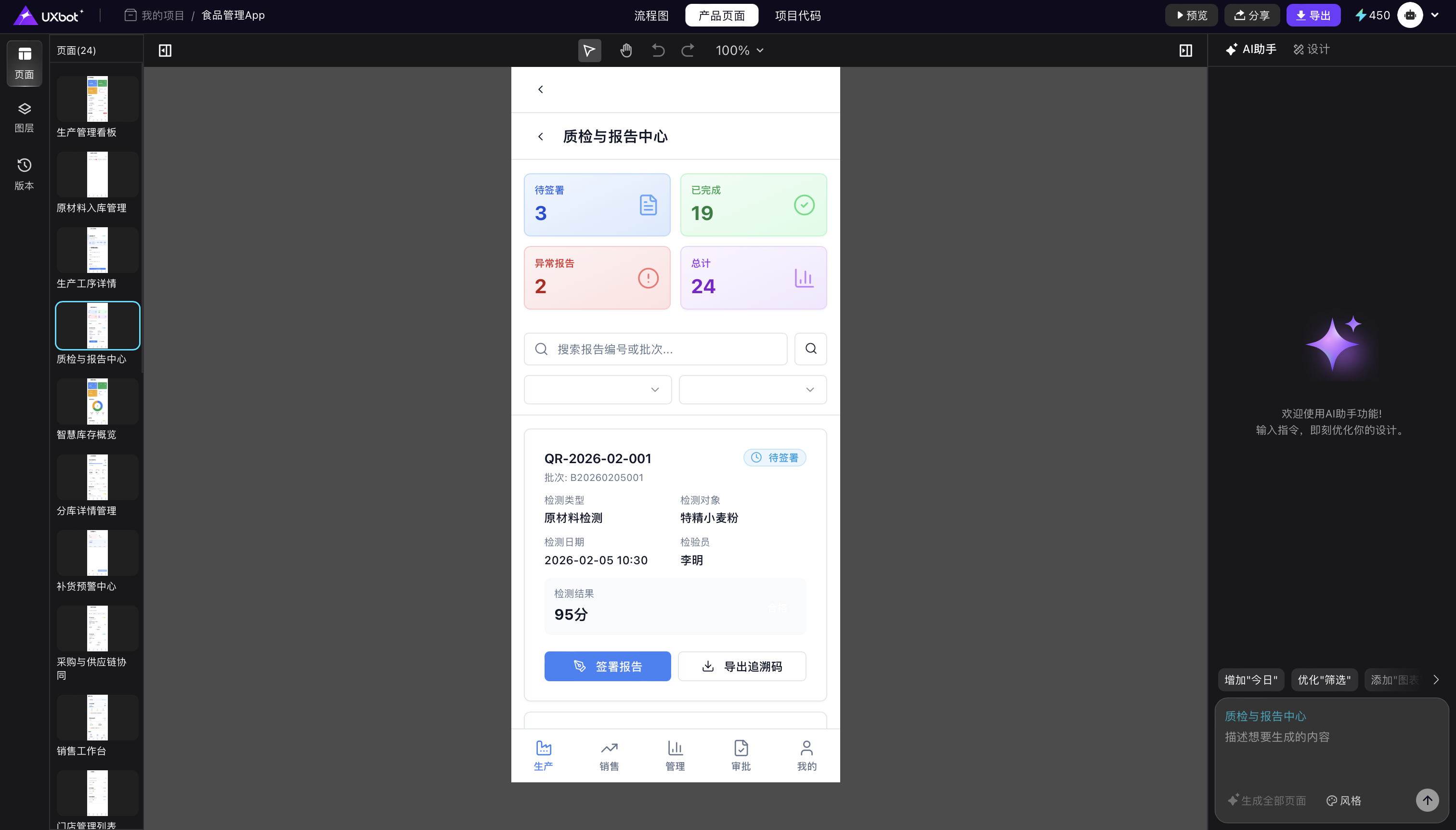Expand the first empty filter dropdown

[598, 390]
